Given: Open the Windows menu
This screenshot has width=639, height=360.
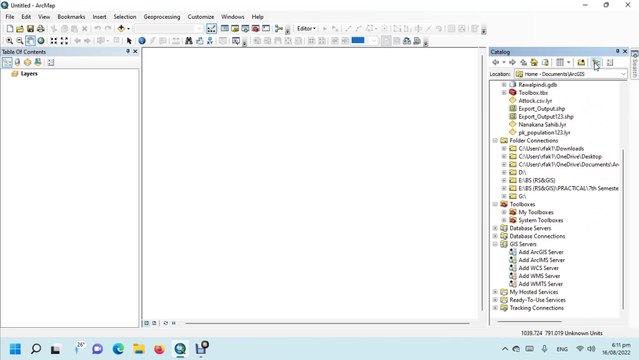Looking at the screenshot, I should coord(233,17).
